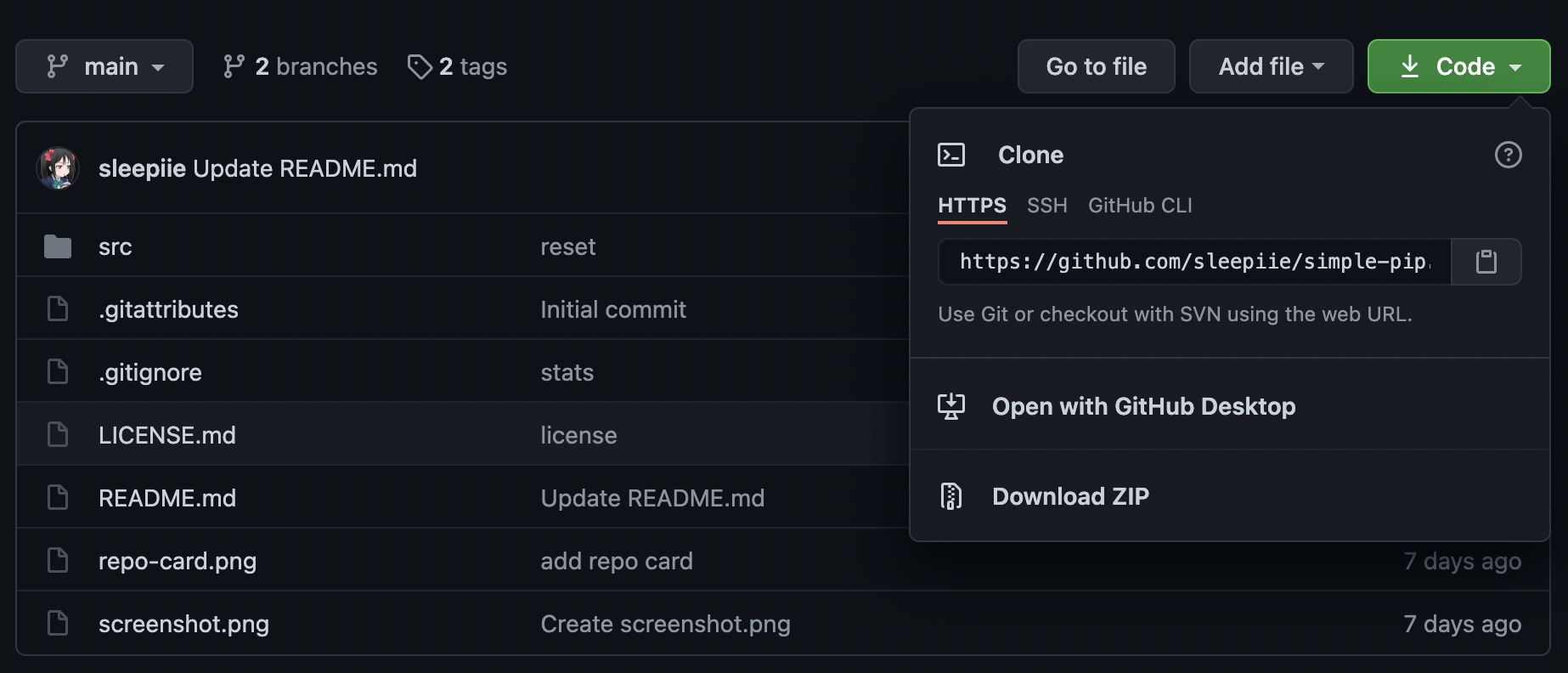
Task: View the 'Create screenshot.png' commit
Action: [666, 624]
